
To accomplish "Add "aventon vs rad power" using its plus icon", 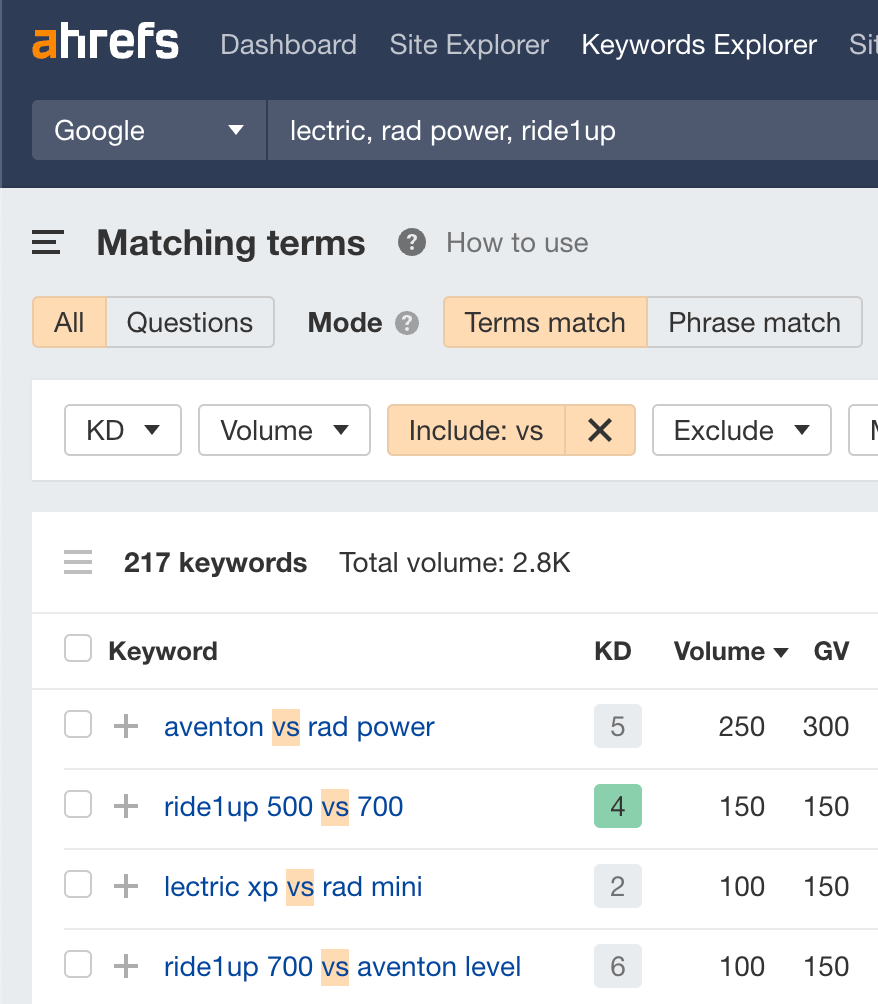I will click(124, 726).
